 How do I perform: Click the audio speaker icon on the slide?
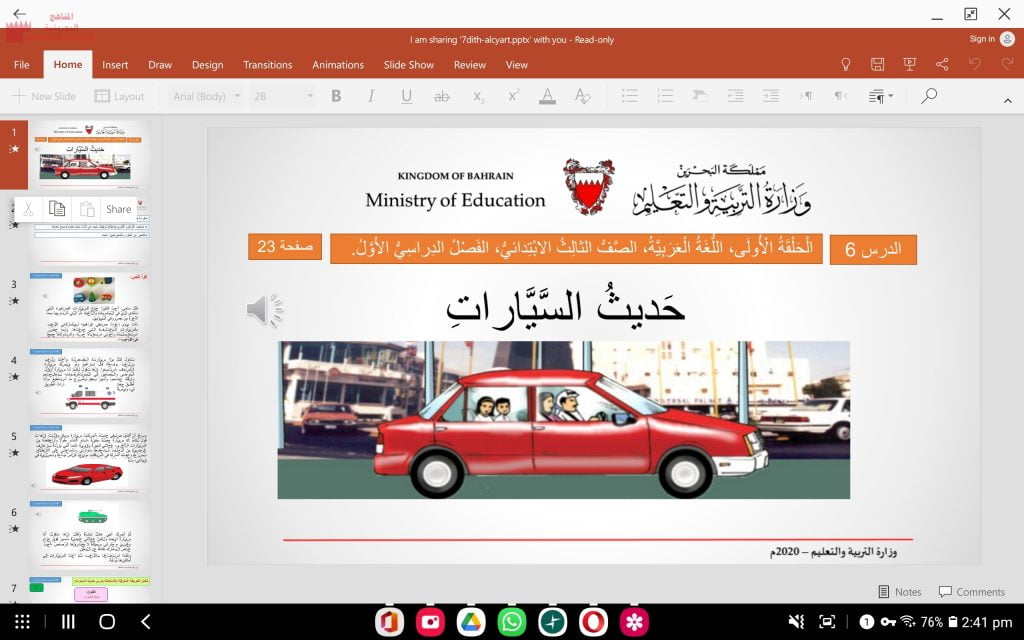coord(260,309)
